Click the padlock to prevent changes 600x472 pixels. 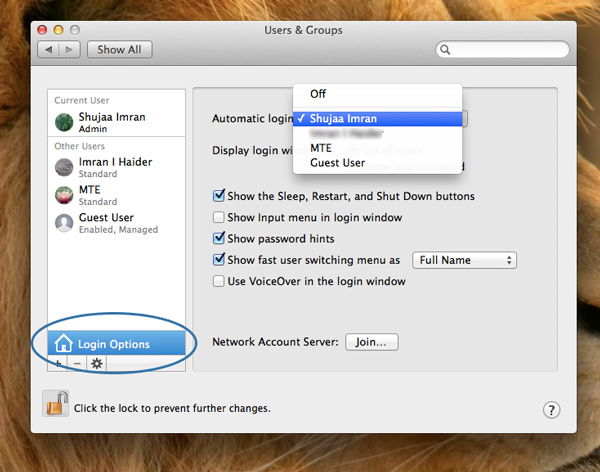click(x=56, y=404)
